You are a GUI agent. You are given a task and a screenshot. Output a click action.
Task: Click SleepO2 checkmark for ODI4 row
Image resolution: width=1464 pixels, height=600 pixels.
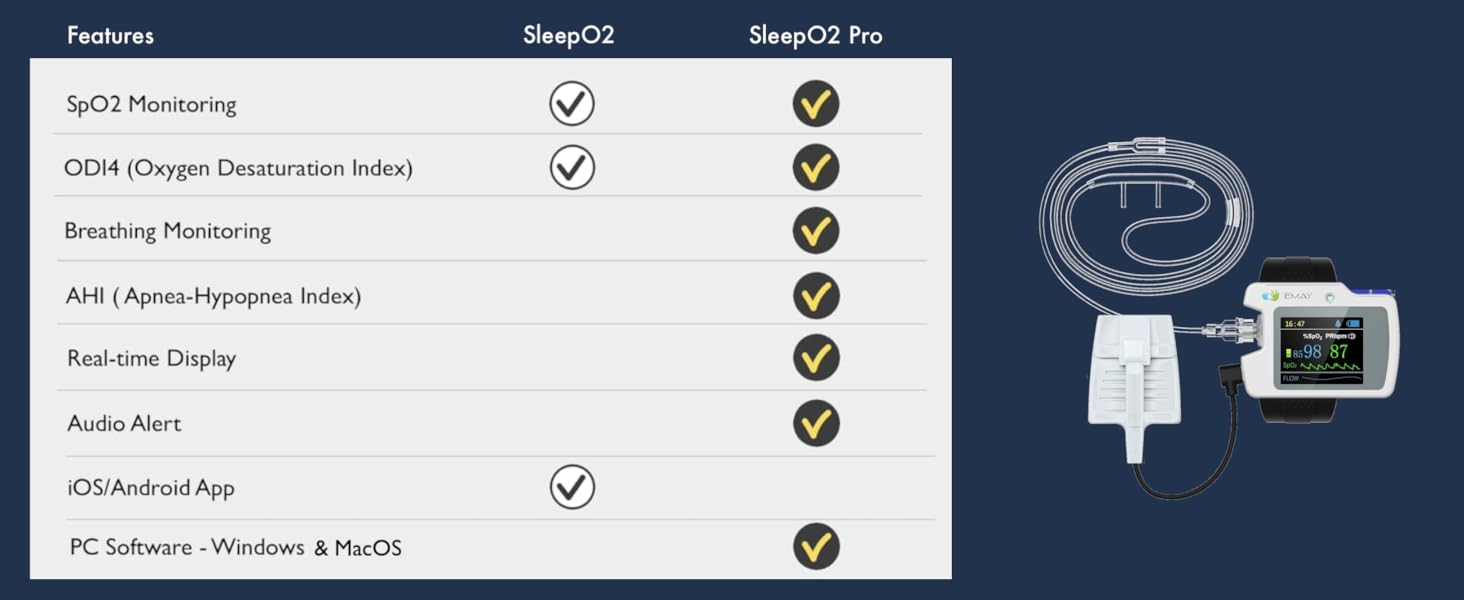(572, 168)
